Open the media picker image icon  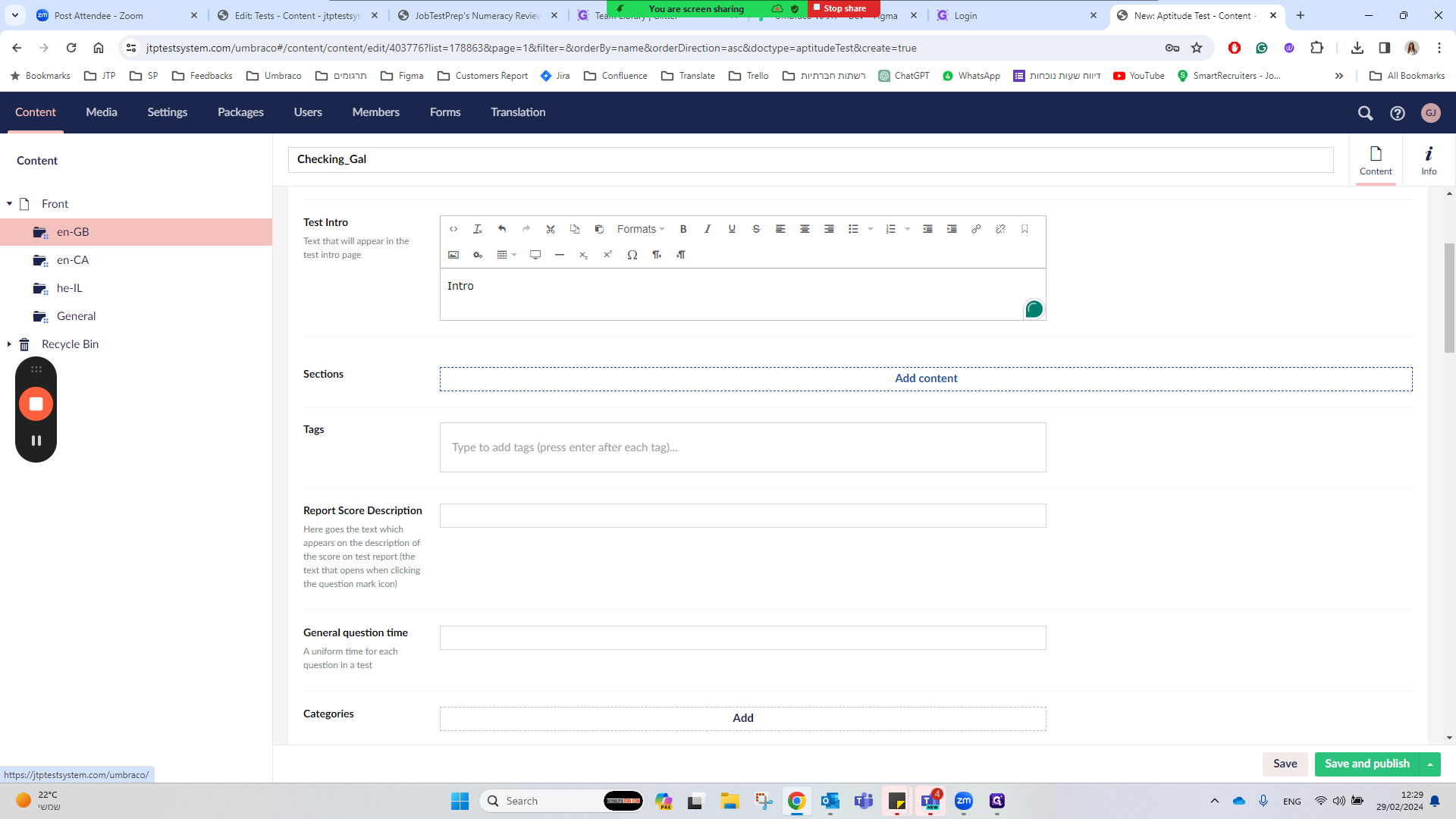point(453,255)
